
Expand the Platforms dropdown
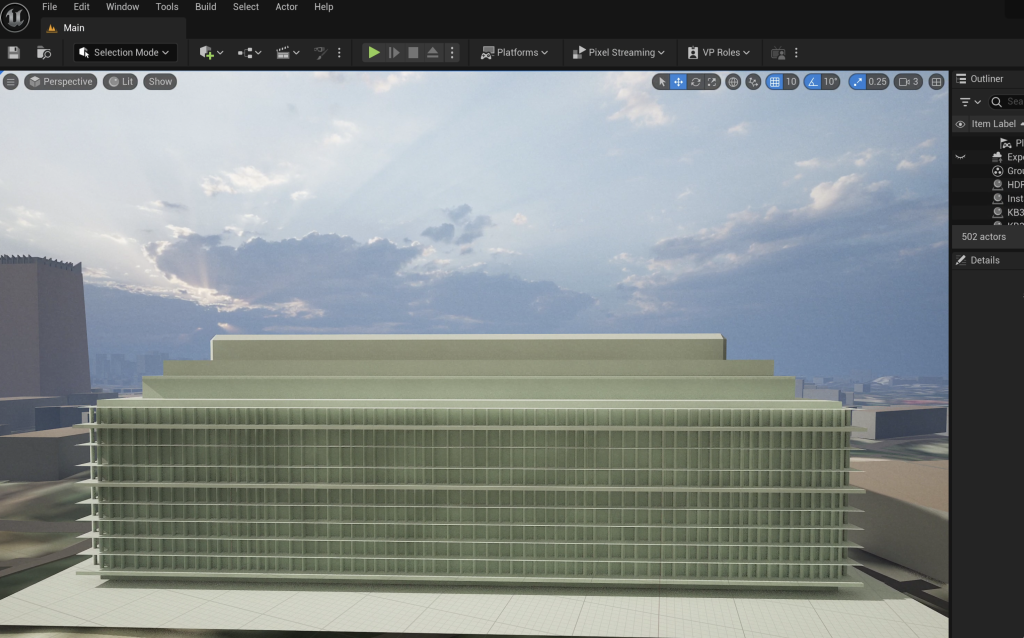pos(515,52)
